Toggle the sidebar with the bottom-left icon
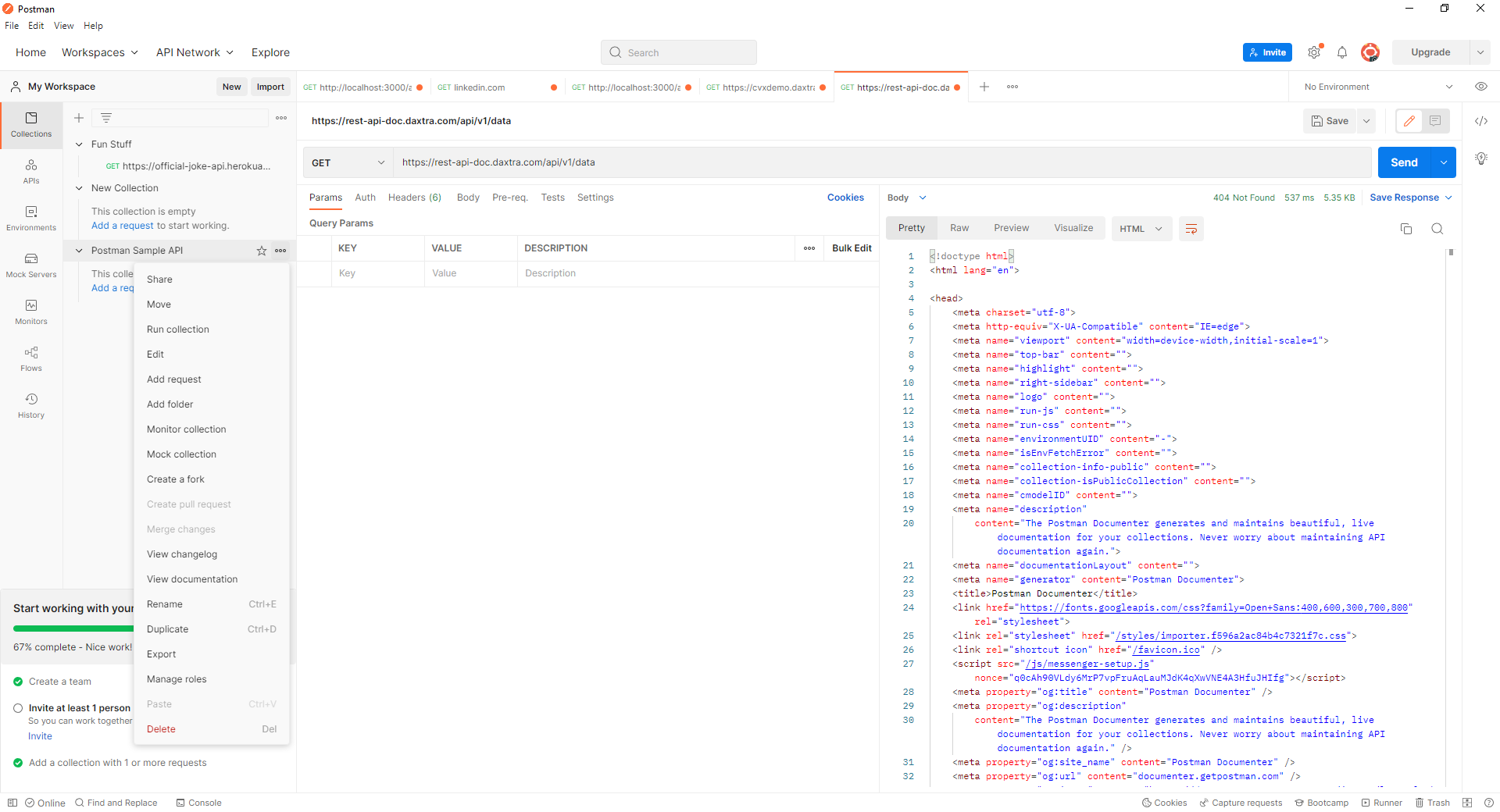Screen dimensions: 1500x812 coord(12,803)
